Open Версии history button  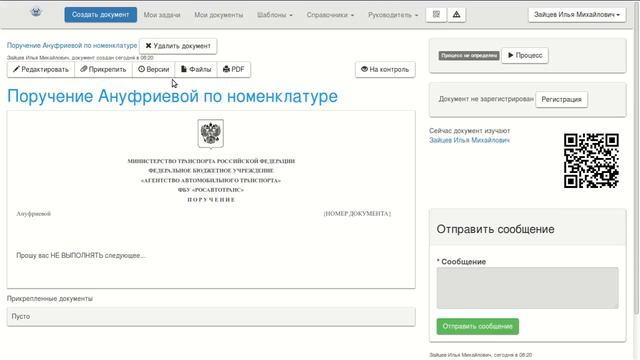click(x=153, y=69)
